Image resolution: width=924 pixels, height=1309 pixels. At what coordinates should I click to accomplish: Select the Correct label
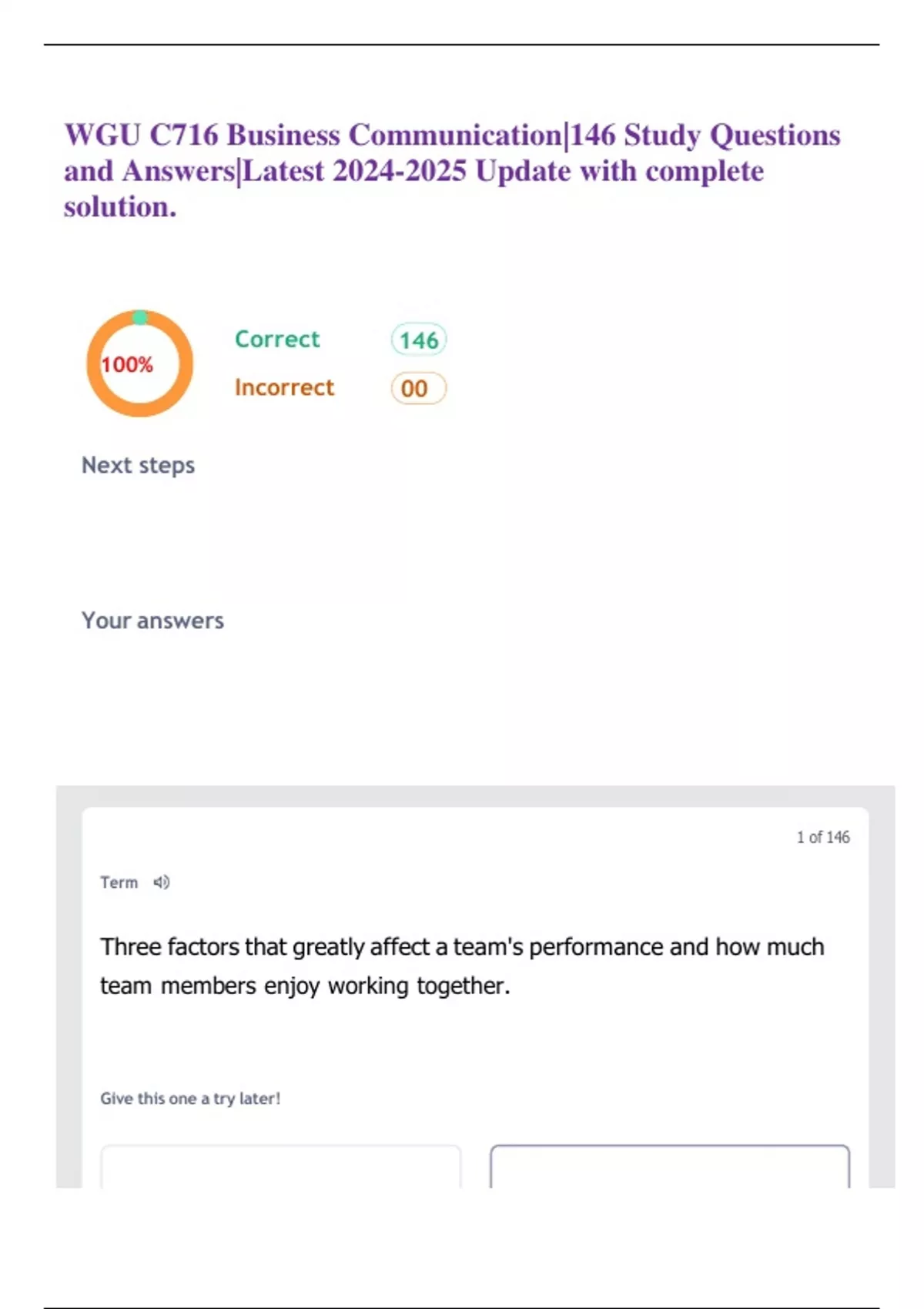point(277,340)
